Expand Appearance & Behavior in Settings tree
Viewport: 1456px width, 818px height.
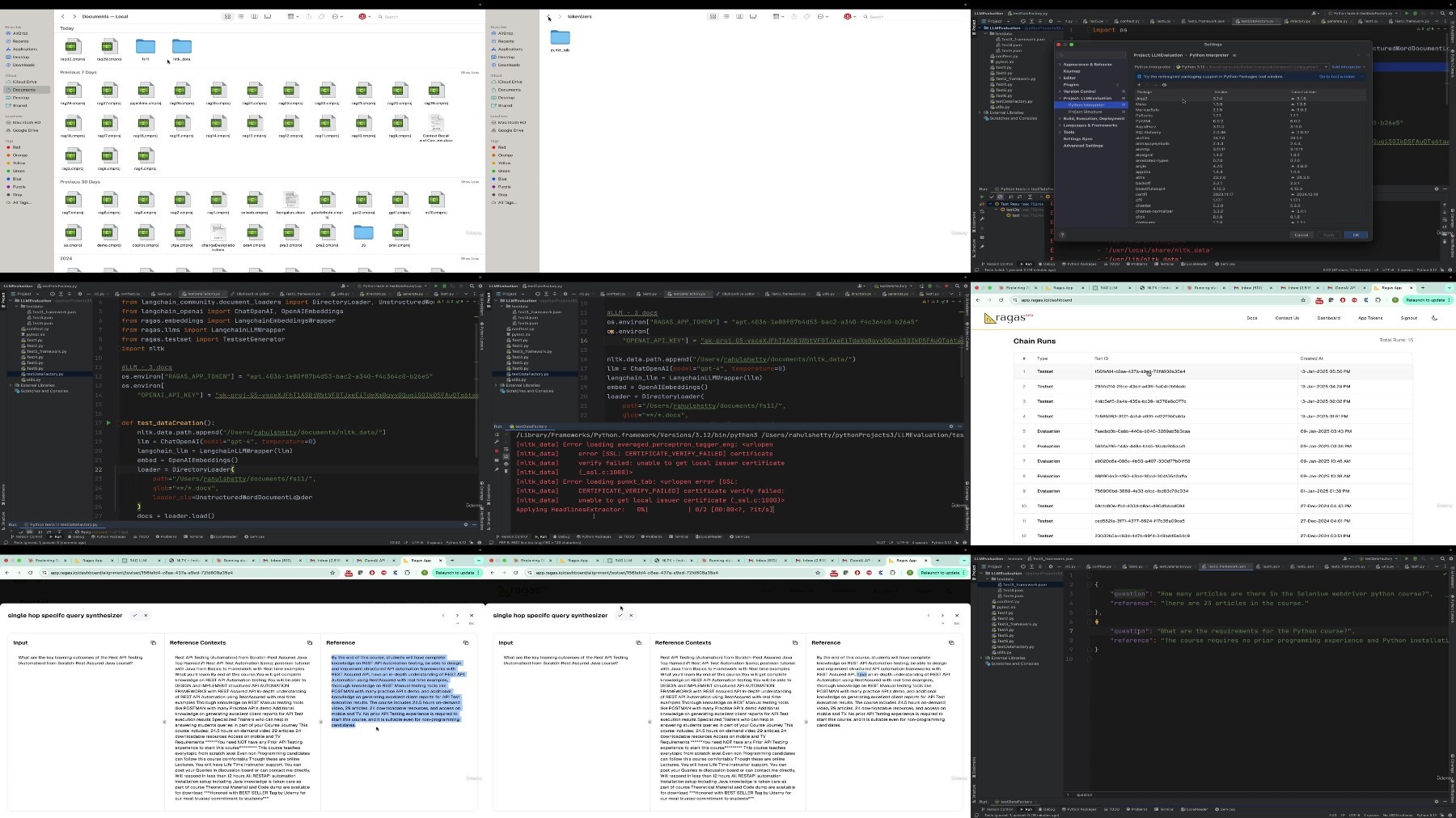tap(1060, 64)
